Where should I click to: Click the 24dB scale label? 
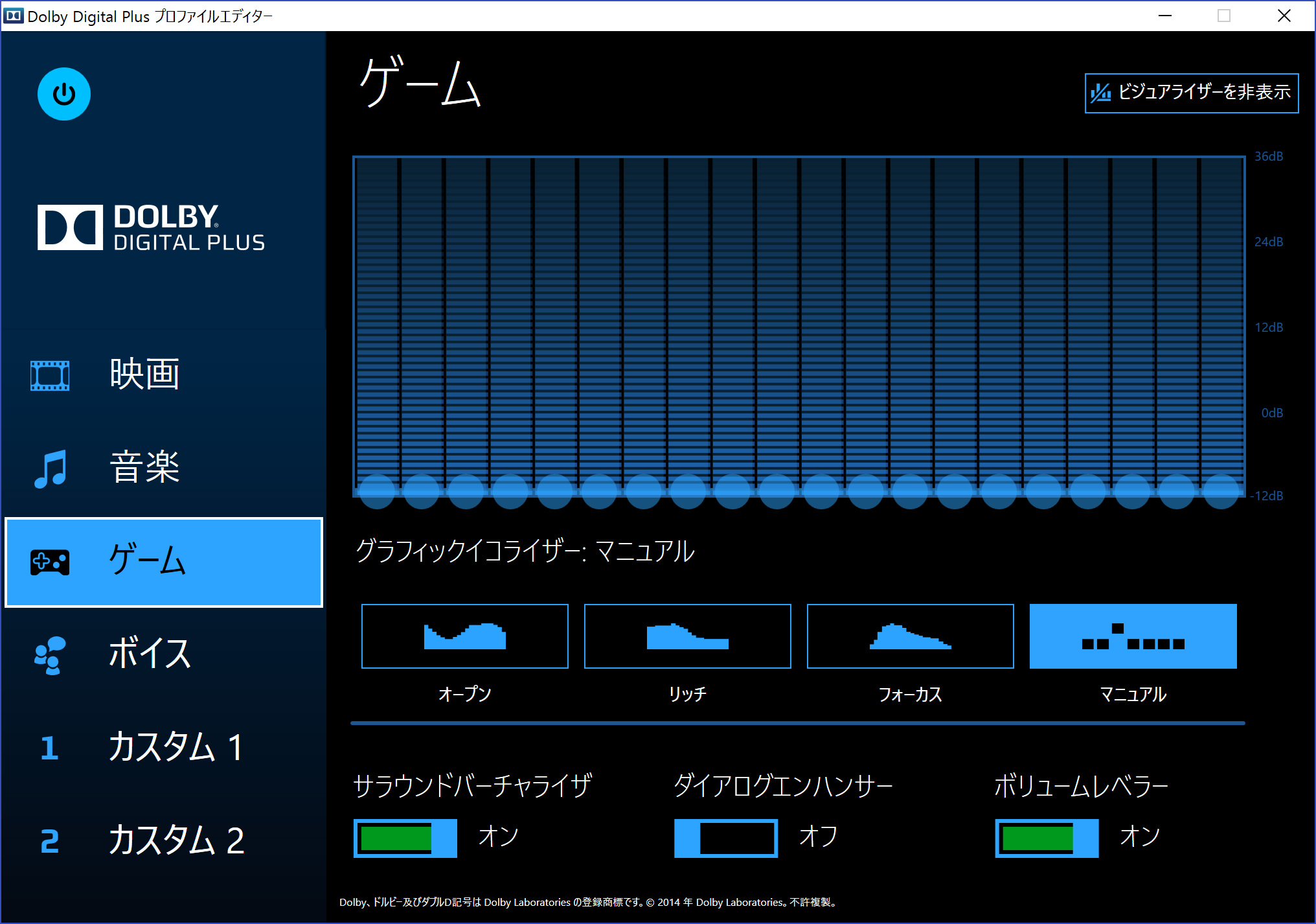coord(1268,242)
